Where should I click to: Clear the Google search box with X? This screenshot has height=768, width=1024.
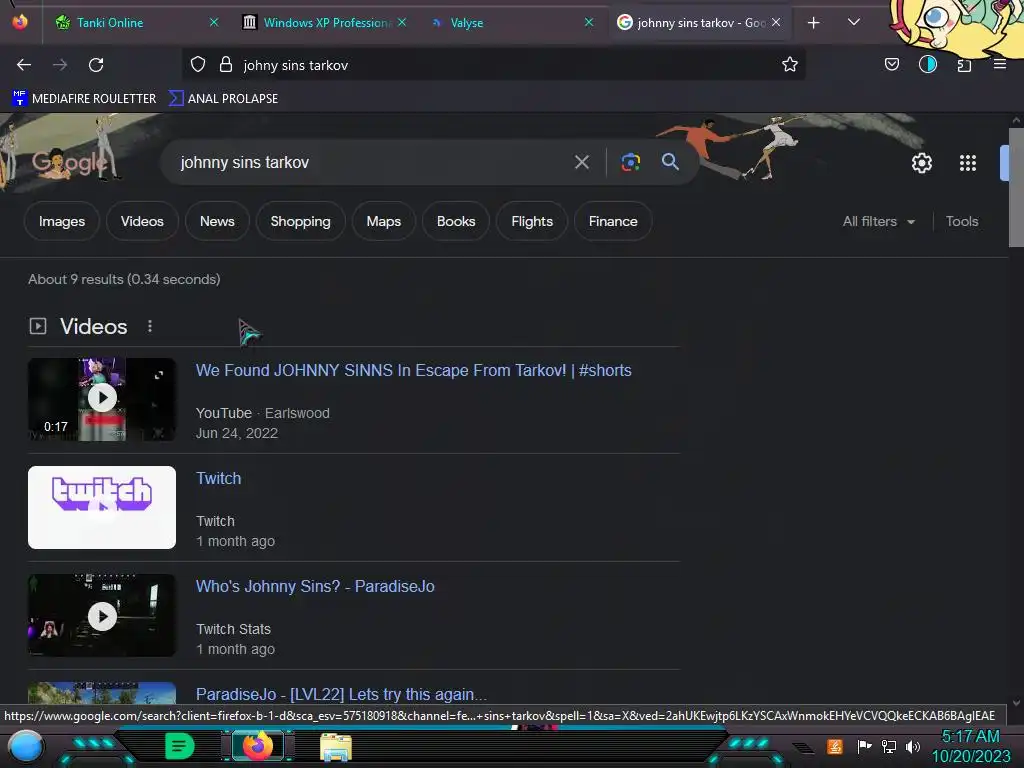coord(581,162)
